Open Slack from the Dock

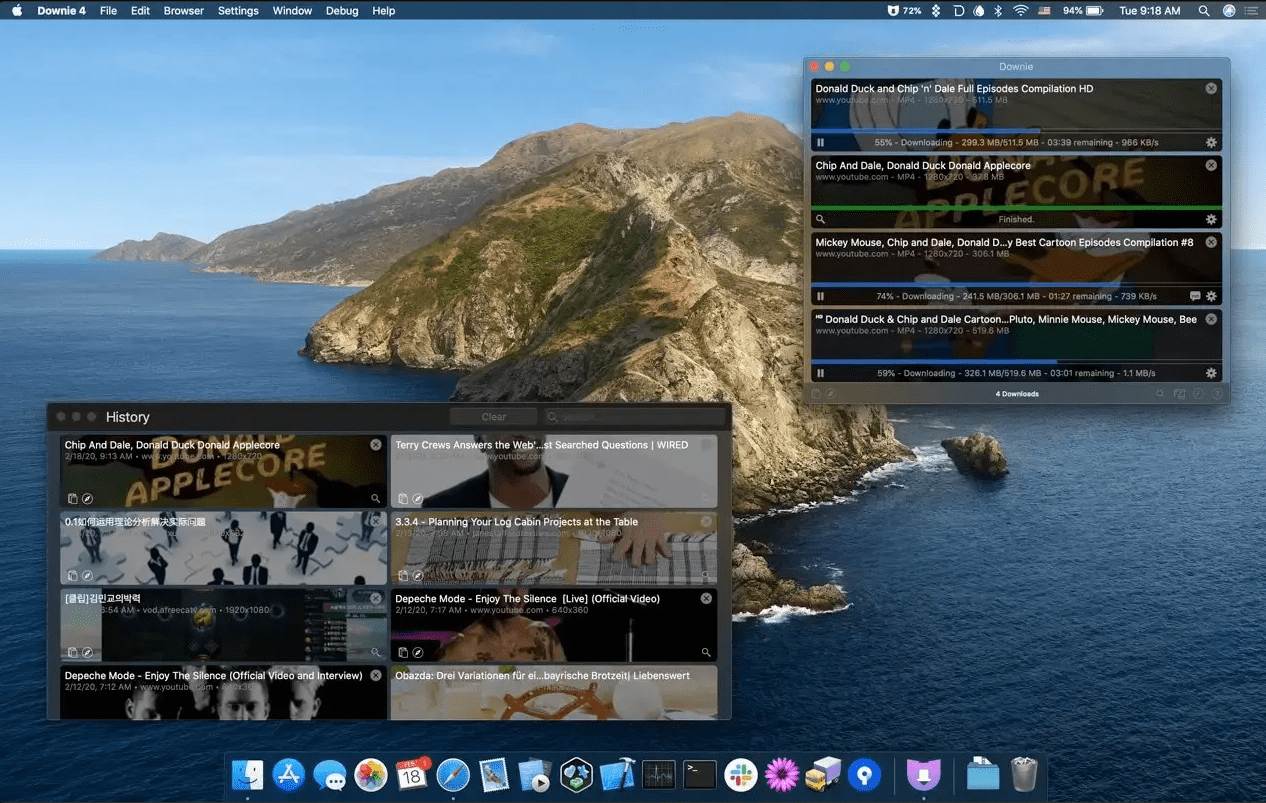coord(740,774)
